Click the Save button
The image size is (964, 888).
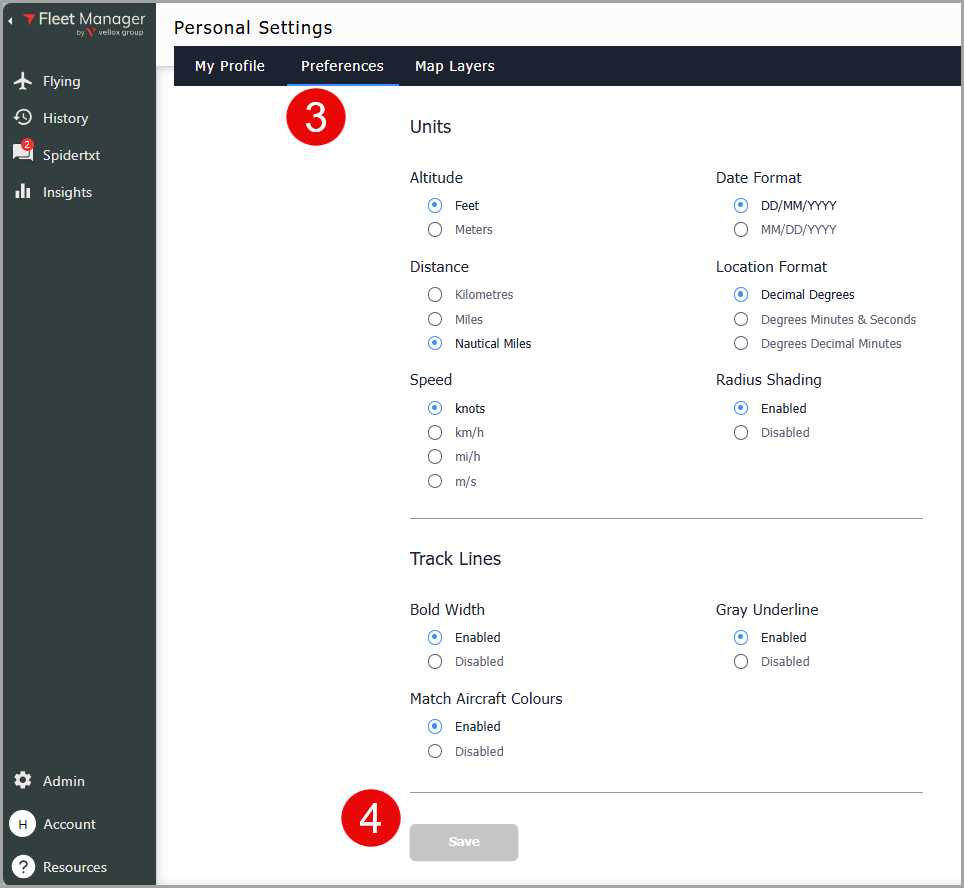click(x=464, y=842)
